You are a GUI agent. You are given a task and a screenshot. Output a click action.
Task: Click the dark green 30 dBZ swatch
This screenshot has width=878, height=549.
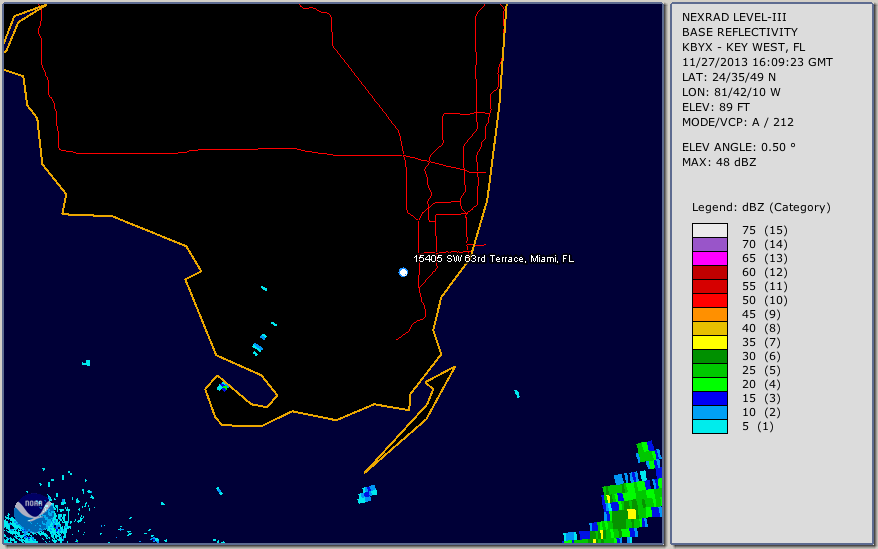coord(709,356)
